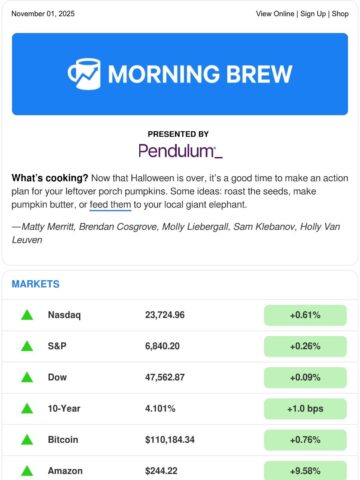Click the green up arrow beside Nasdaq
360x480 pixels.
[27, 315]
